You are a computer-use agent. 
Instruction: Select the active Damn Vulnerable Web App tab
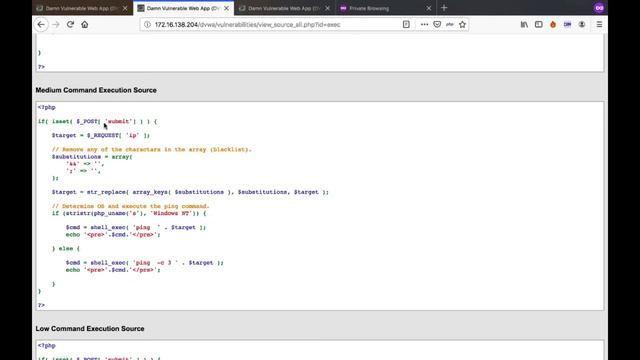[x=183, y=8]
